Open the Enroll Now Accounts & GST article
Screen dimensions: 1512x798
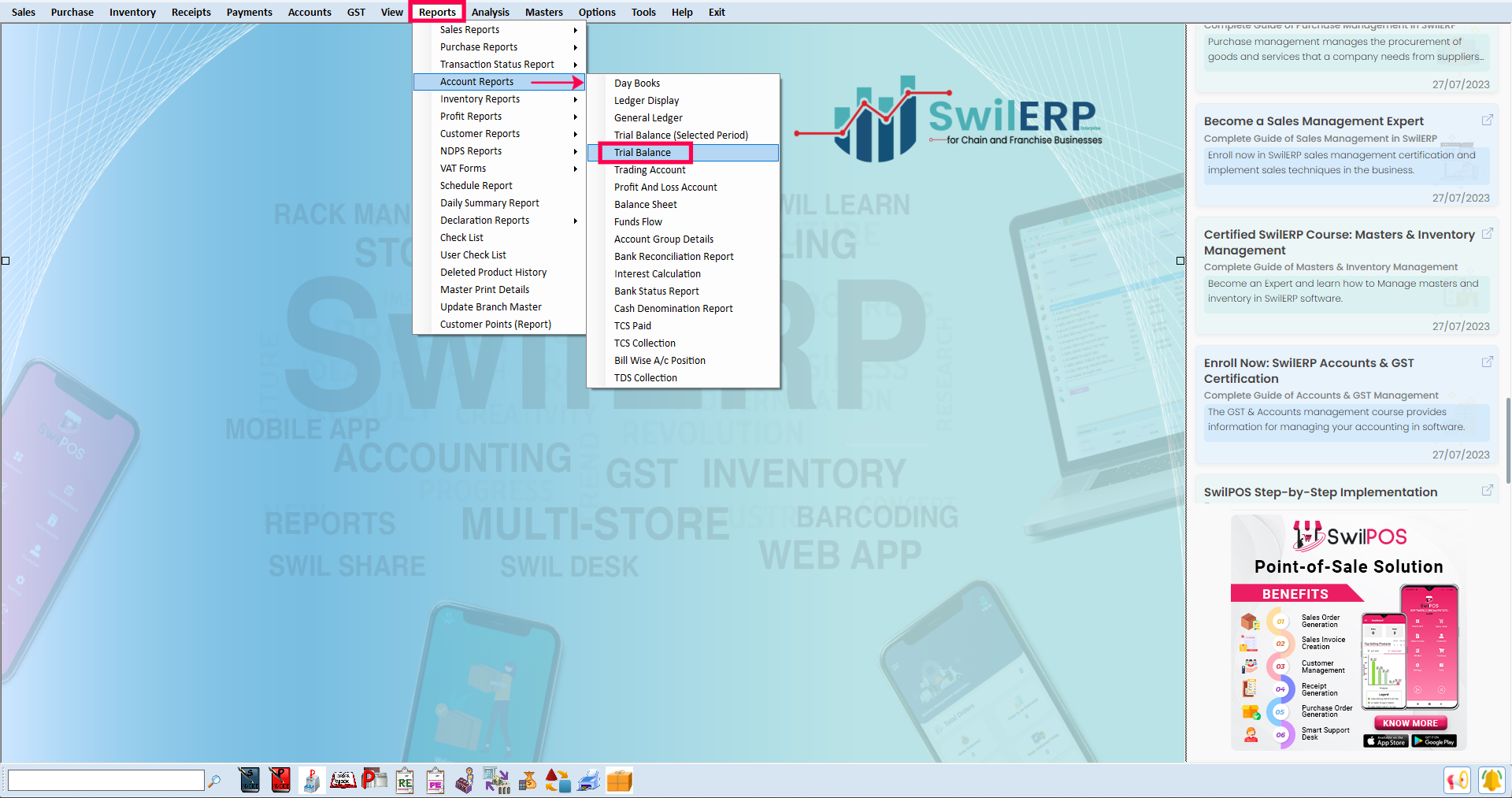coord(1308,370)
